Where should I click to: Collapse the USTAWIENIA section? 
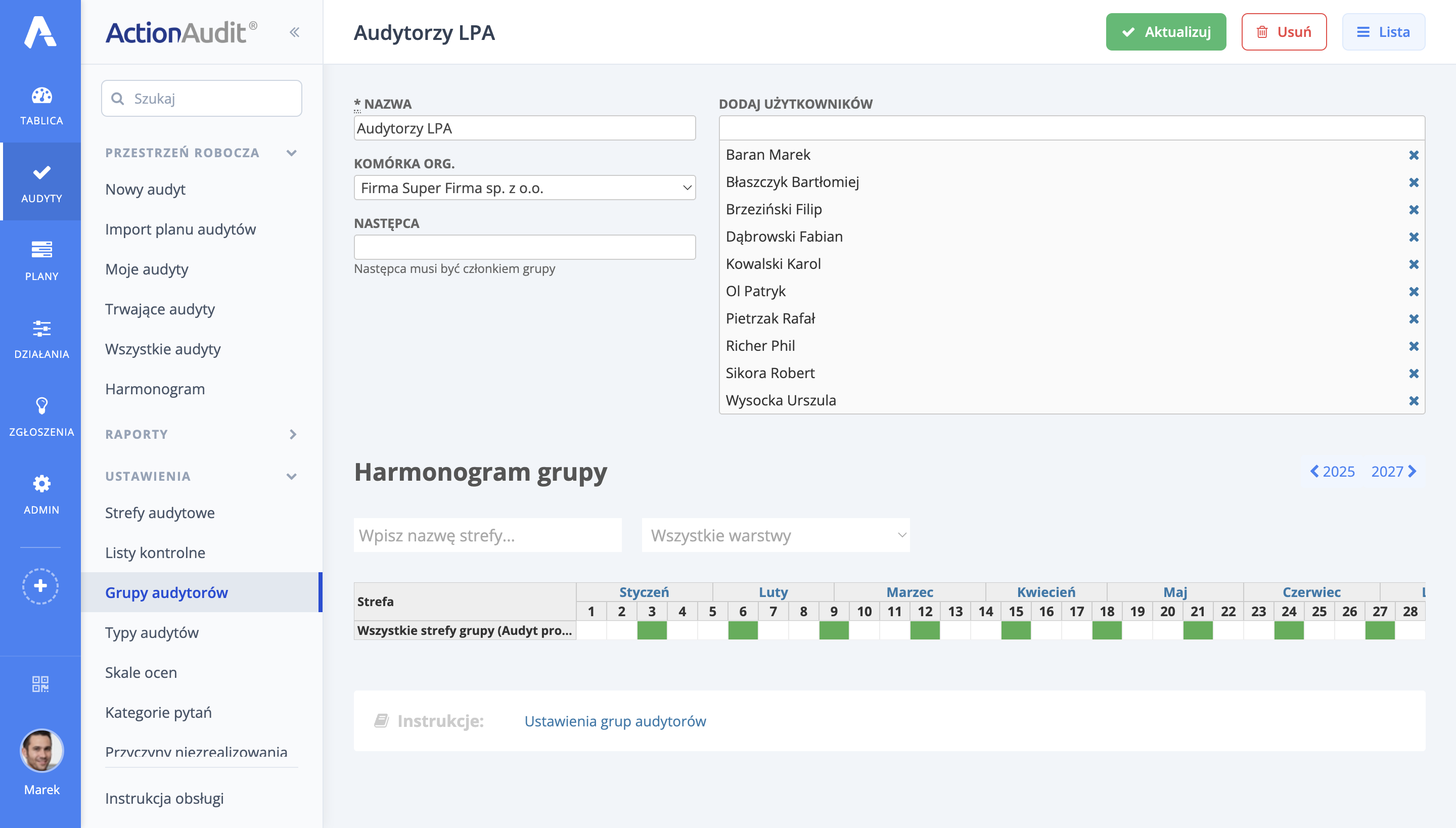[x=292, y=476]
